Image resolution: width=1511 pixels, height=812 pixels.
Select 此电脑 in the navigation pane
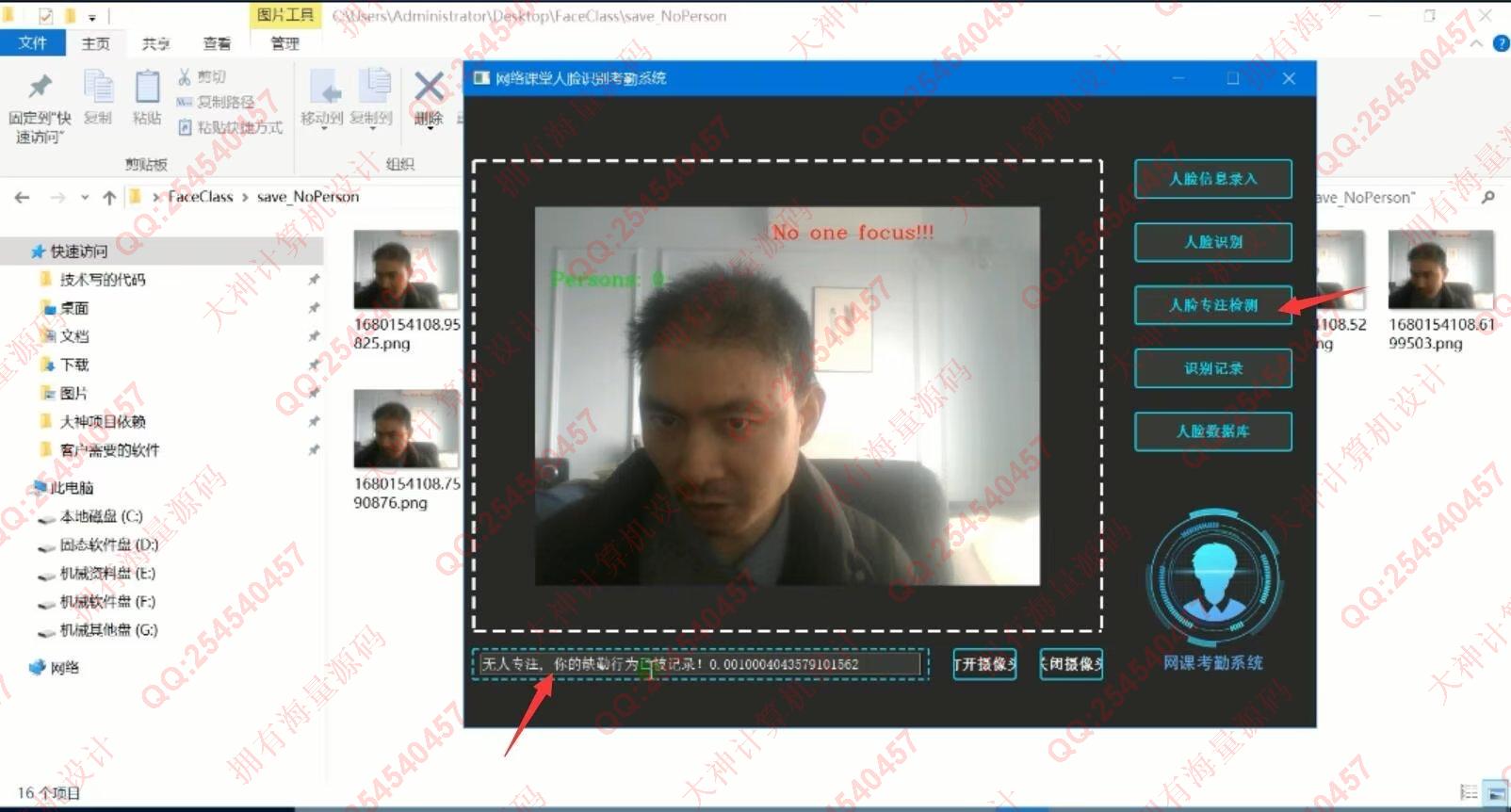[x=63, y=487]
